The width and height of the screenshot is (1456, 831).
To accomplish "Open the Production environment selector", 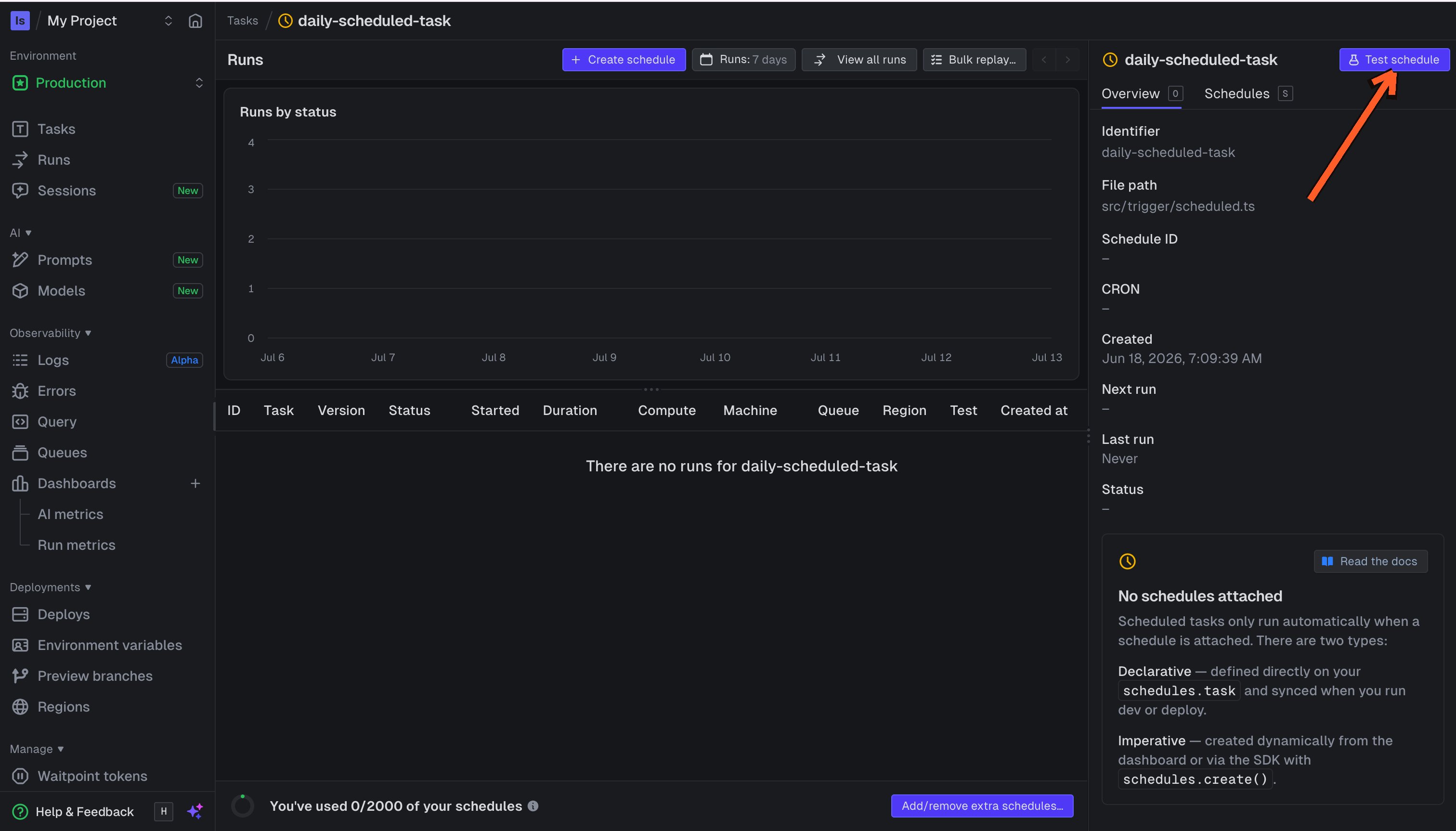I will click(x=108, y=83).
